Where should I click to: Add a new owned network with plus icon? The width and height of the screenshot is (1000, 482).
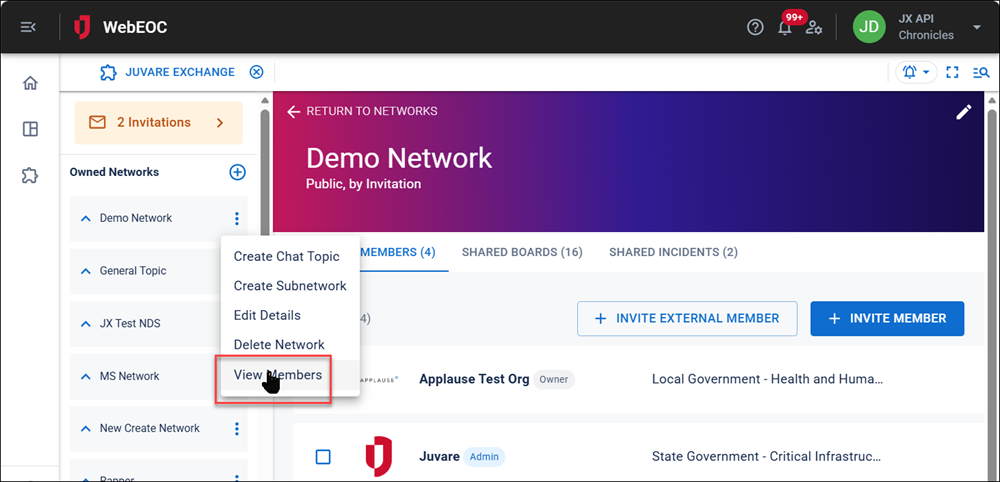click(x=237, y=172)
